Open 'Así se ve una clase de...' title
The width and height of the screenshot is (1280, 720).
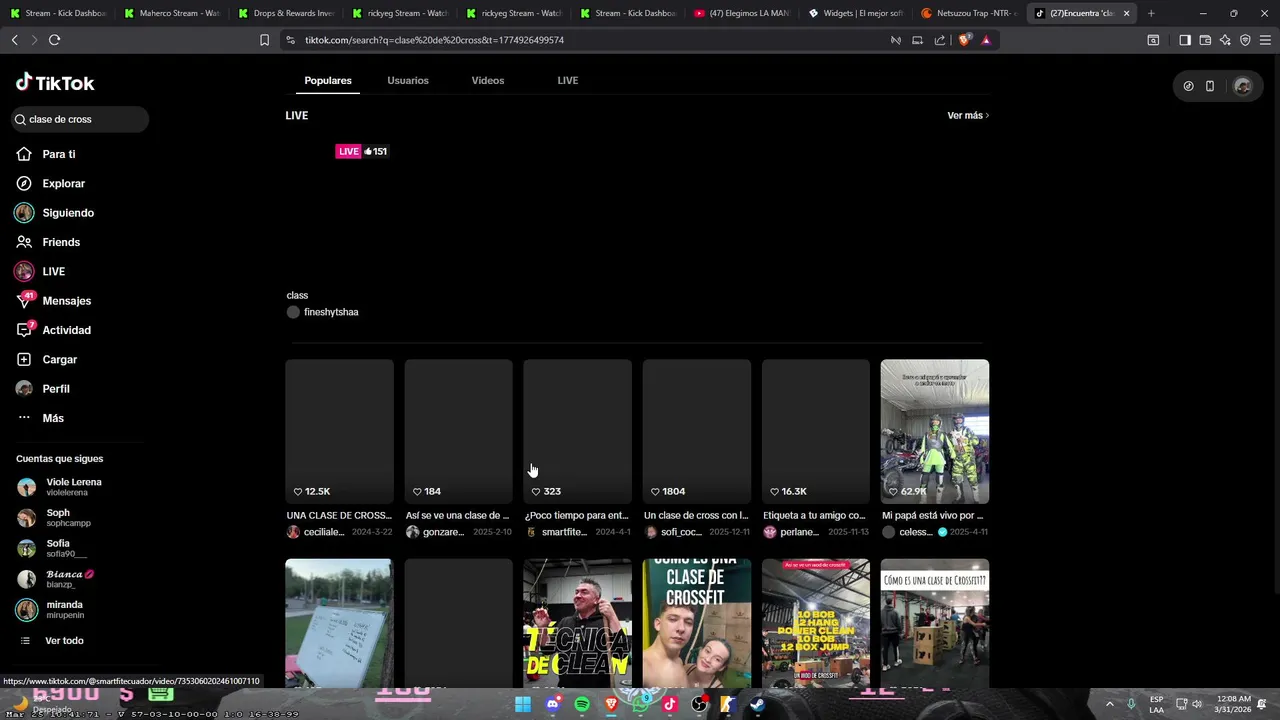click(x=457, y=516)
